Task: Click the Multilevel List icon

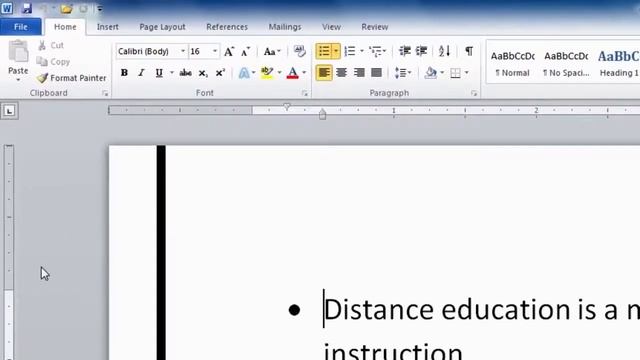Action: [375, 51]
